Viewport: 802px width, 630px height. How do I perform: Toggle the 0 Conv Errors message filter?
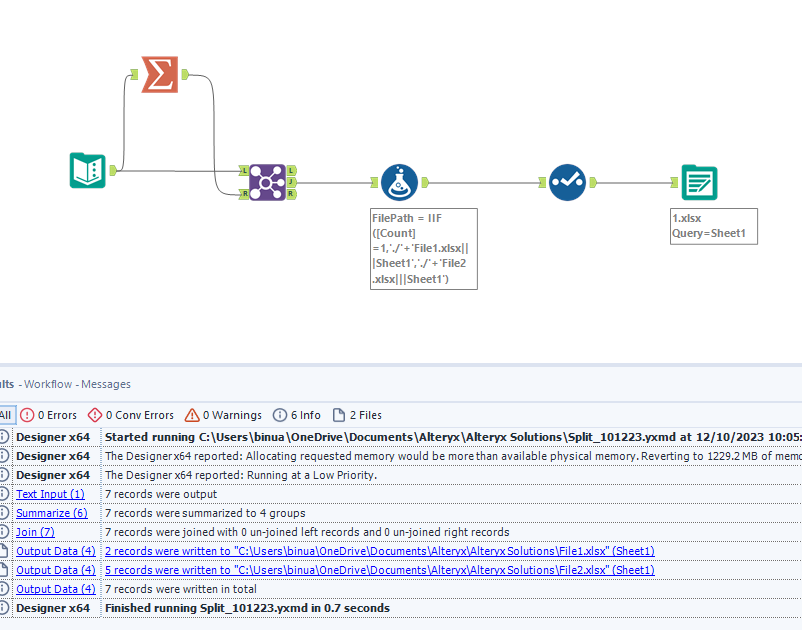[x=133, y=415]
